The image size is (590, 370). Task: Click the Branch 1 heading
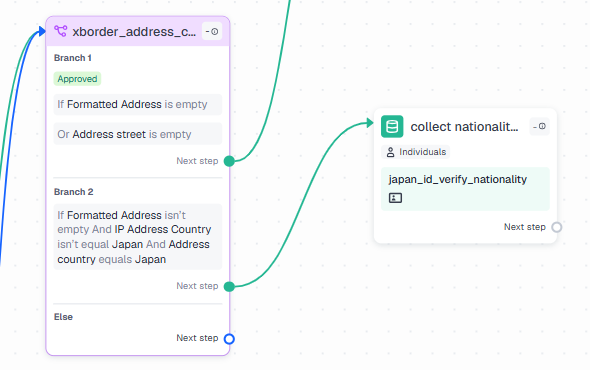(73, 58)
